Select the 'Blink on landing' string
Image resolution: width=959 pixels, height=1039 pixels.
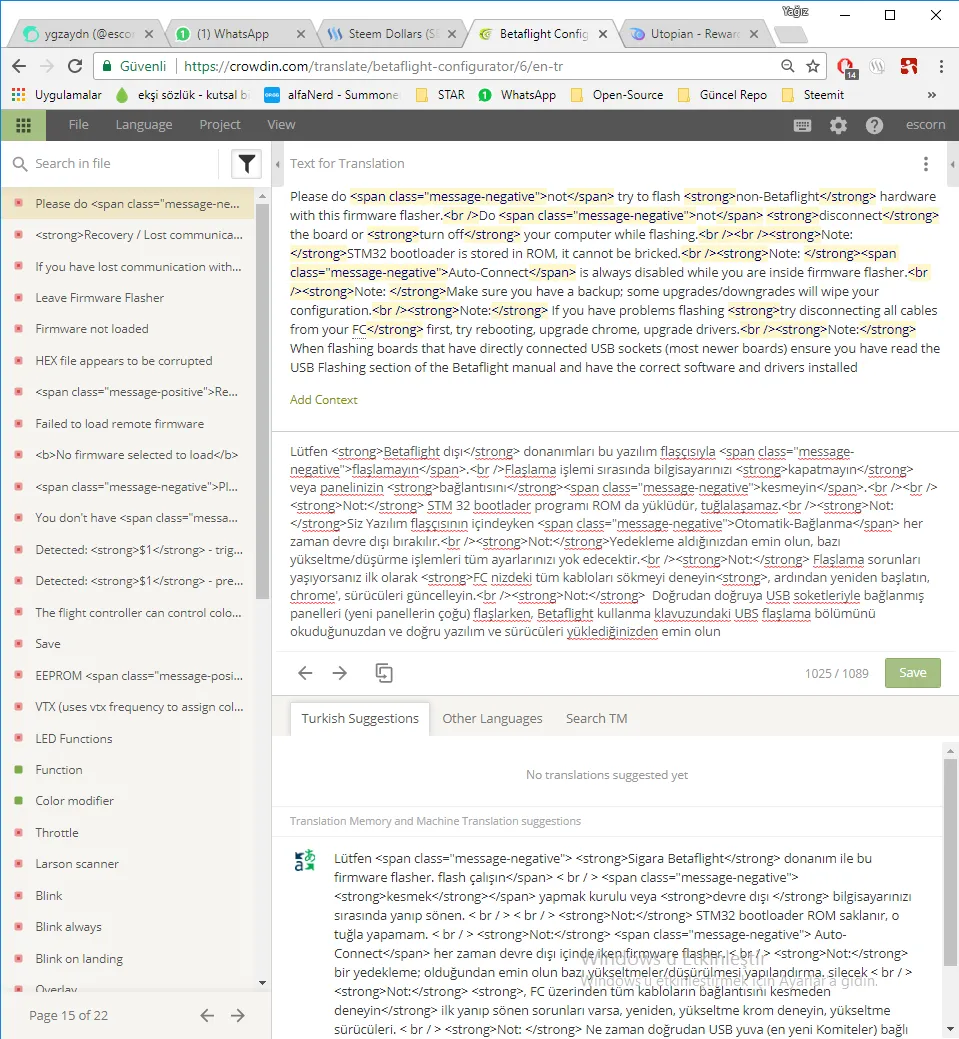point(128,959)
